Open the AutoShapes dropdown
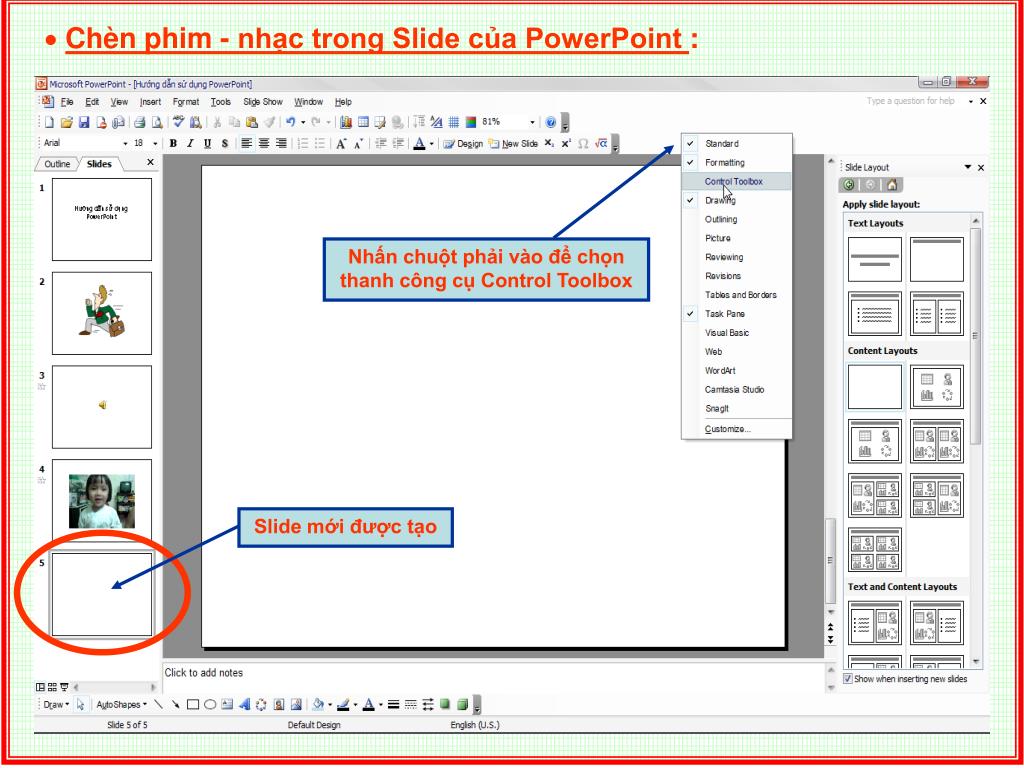Image resolution: width=1024 pixels, height=768 pixels. pos(121,705)
